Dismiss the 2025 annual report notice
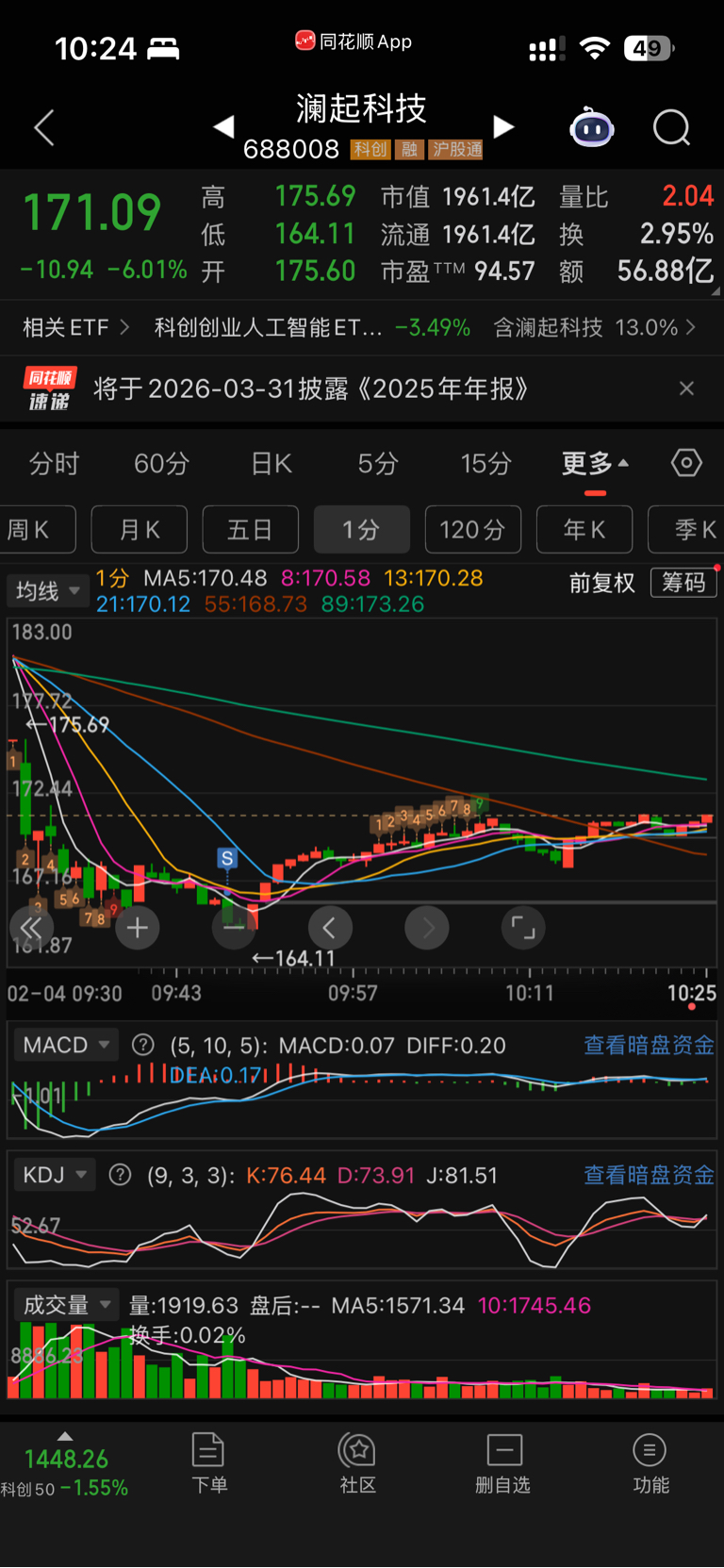Image resolution: width=724 pixels, height=1568 pixels. (x=686, y=388)
